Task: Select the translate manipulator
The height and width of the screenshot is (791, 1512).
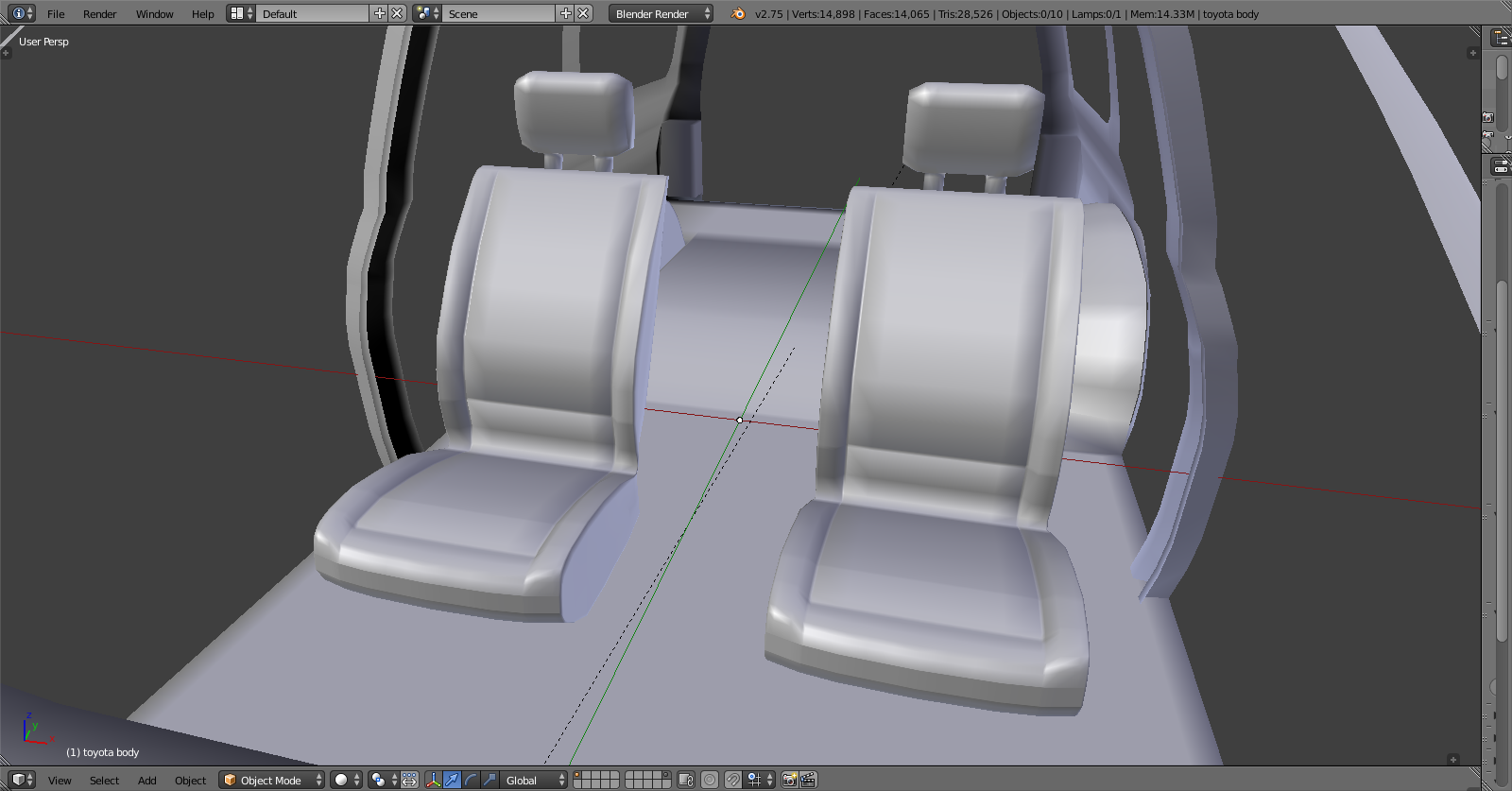Action: click(452, 780)
